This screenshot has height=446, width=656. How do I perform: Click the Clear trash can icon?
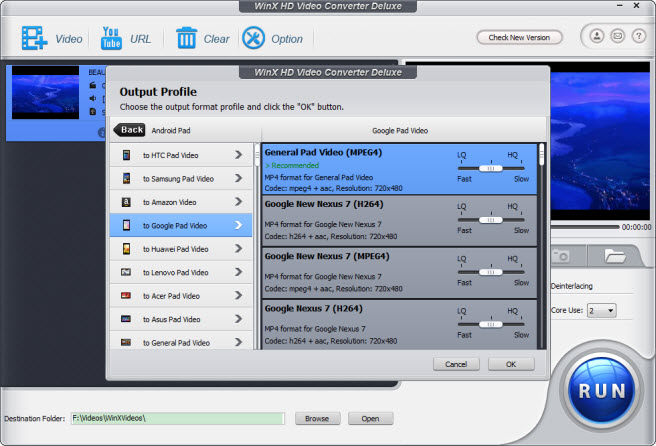pos(186,38)
